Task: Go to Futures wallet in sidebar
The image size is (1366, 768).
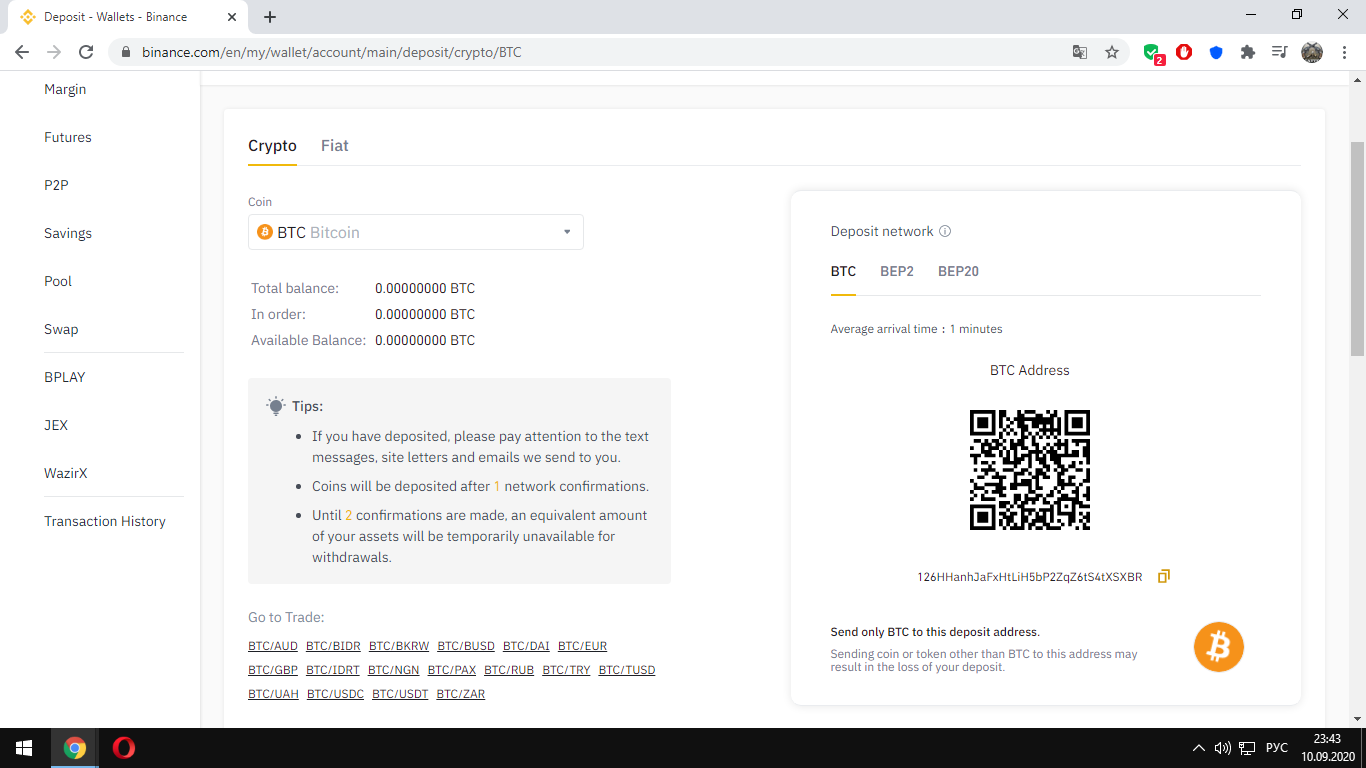Action: (68, 137)
